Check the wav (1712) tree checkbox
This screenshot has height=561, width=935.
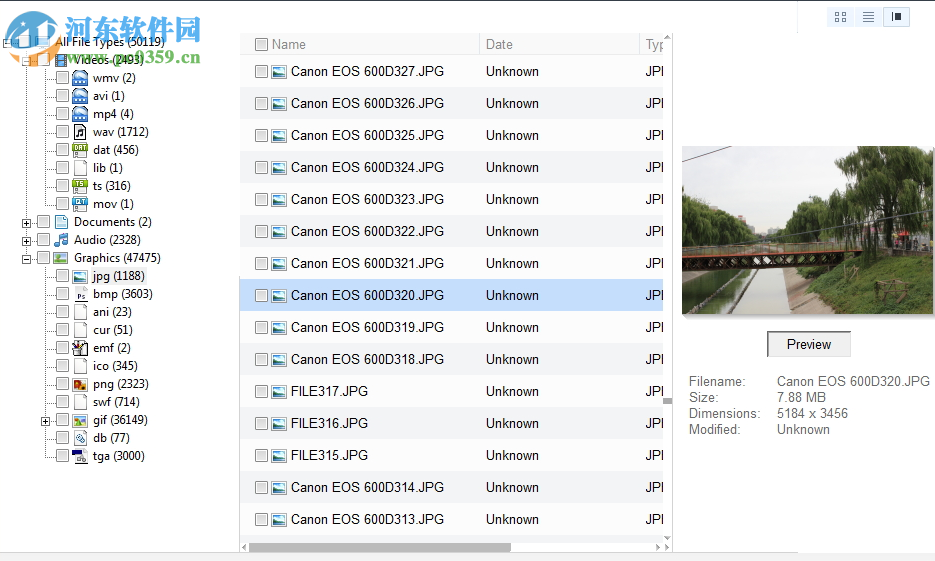coord(62,131)
